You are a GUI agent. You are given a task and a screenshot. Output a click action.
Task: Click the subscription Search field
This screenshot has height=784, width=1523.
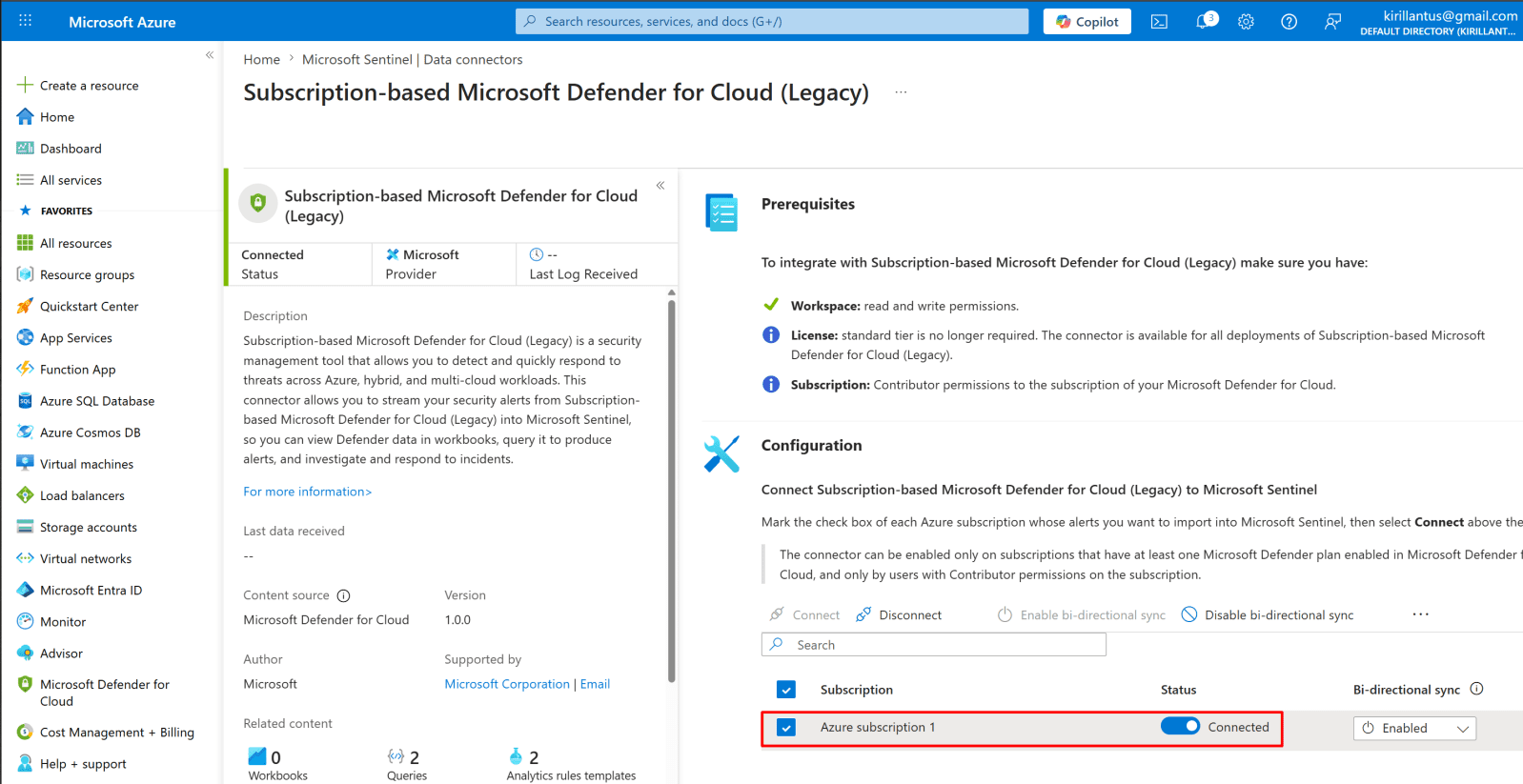(934, 645)
